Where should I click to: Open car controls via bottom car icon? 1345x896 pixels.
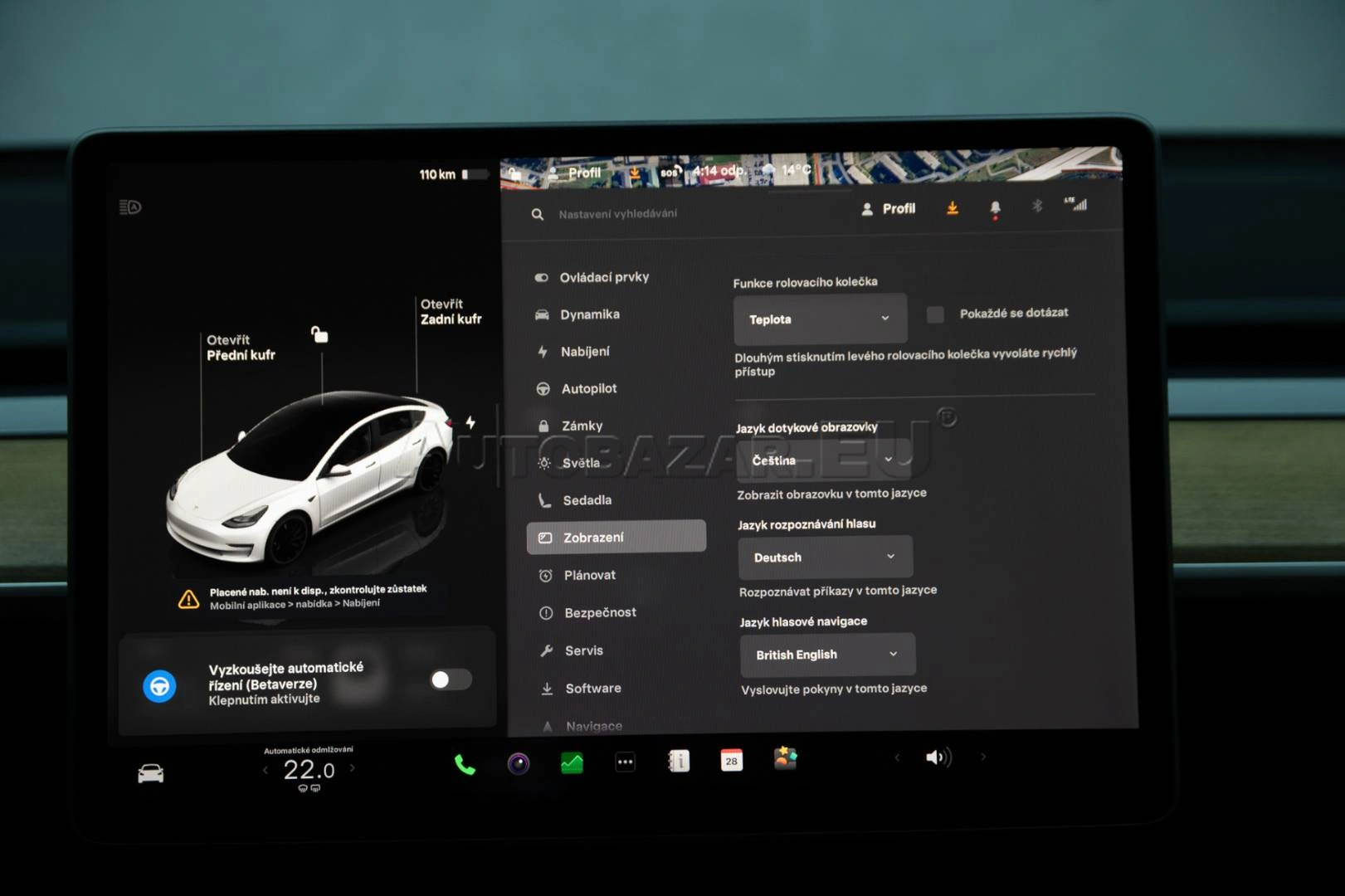coord(150,773)
